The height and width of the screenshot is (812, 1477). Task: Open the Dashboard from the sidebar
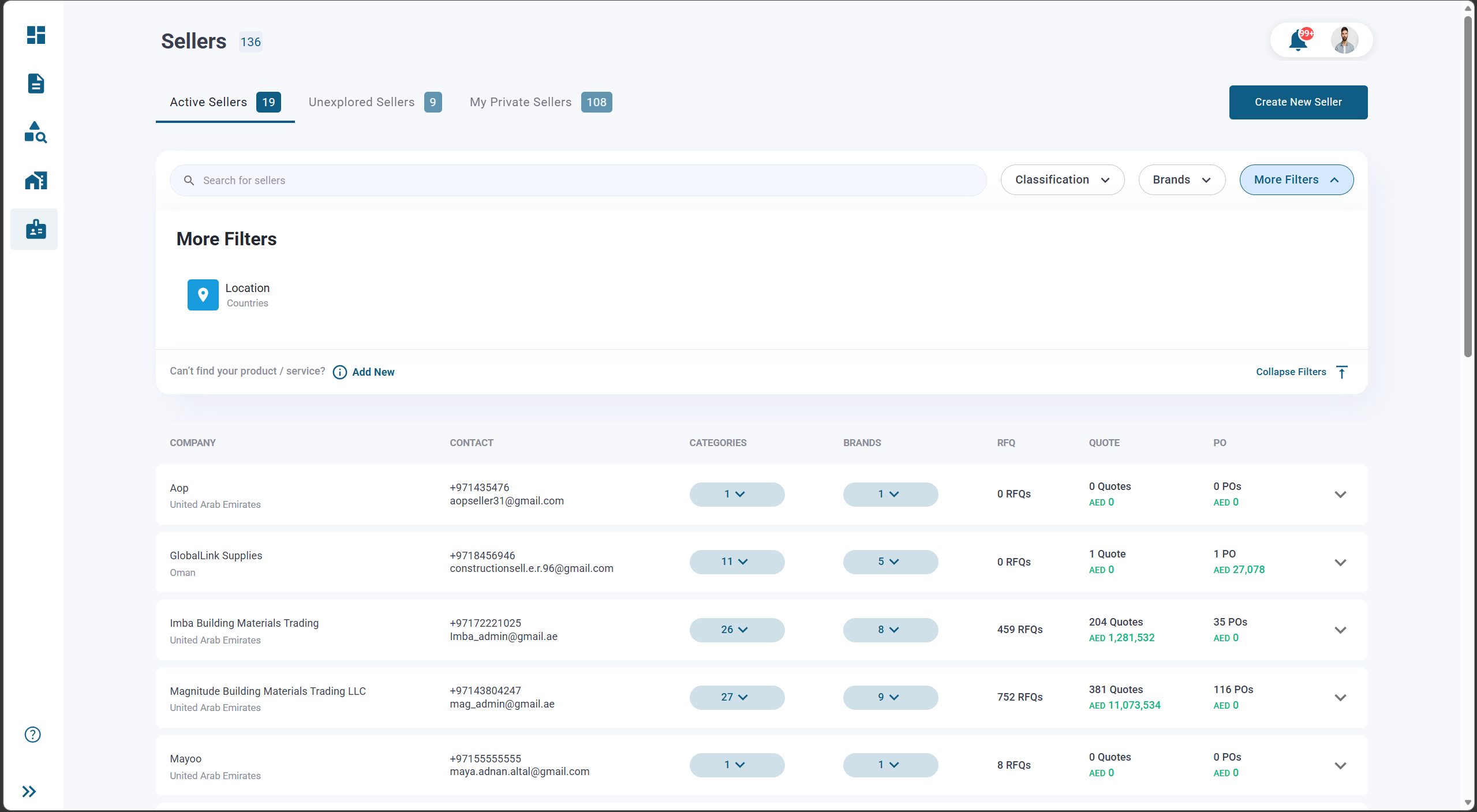pyautogui.click(x=36, y=35)
